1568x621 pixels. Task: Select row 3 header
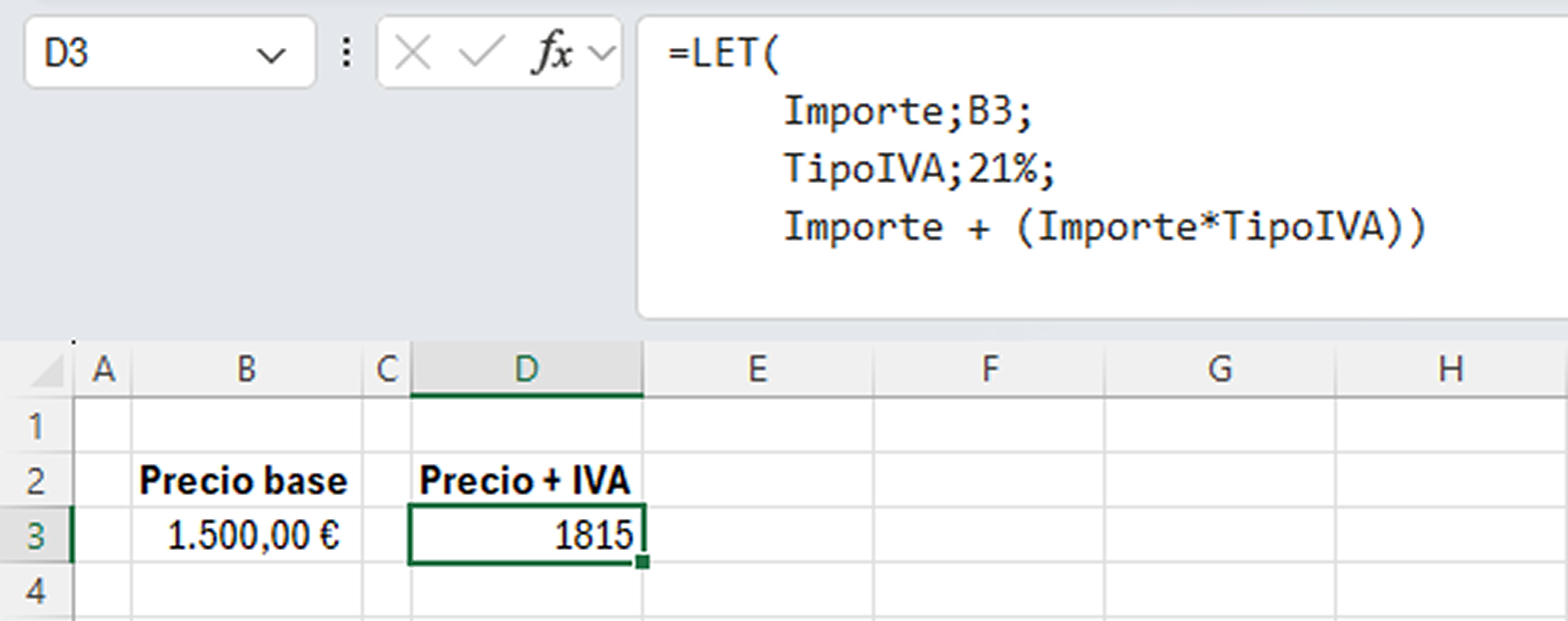tap(36, 536)
